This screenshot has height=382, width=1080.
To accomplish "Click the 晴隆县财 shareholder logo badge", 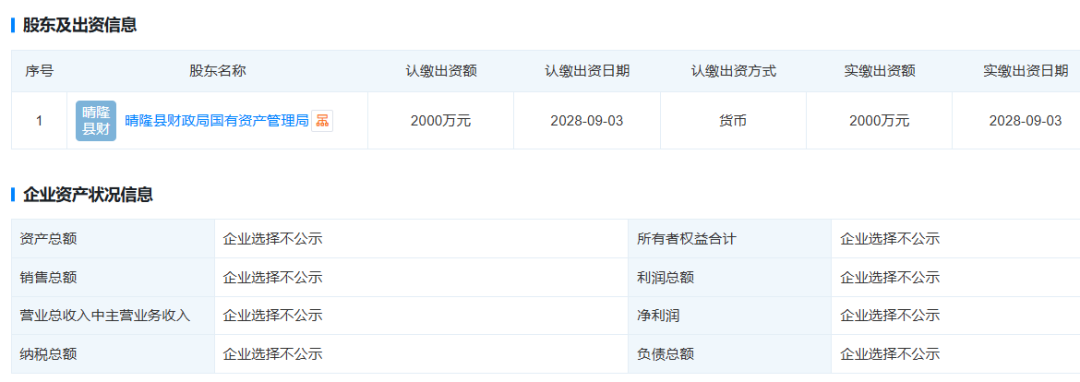I will tap(96, 120).
